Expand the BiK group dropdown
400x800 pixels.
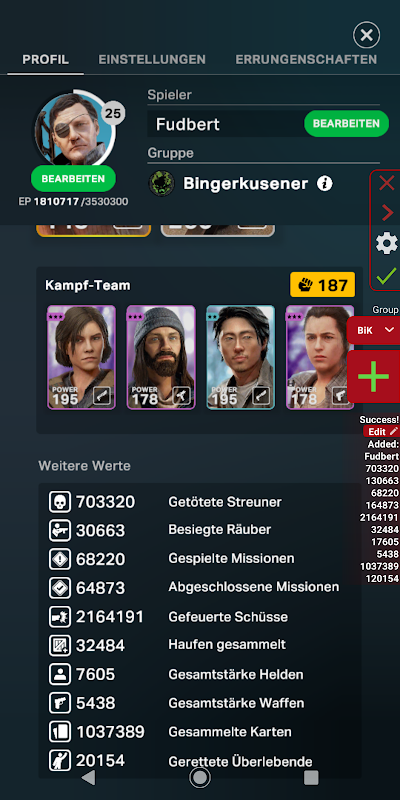pyautogui.click(x=375, y=330)
